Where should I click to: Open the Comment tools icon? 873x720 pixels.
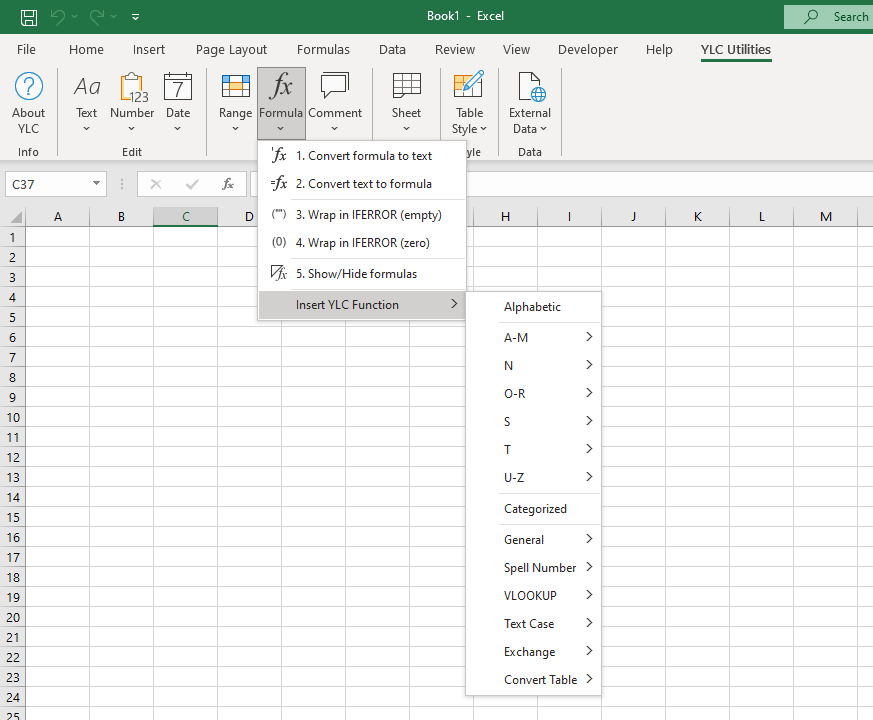click(334, 88)
